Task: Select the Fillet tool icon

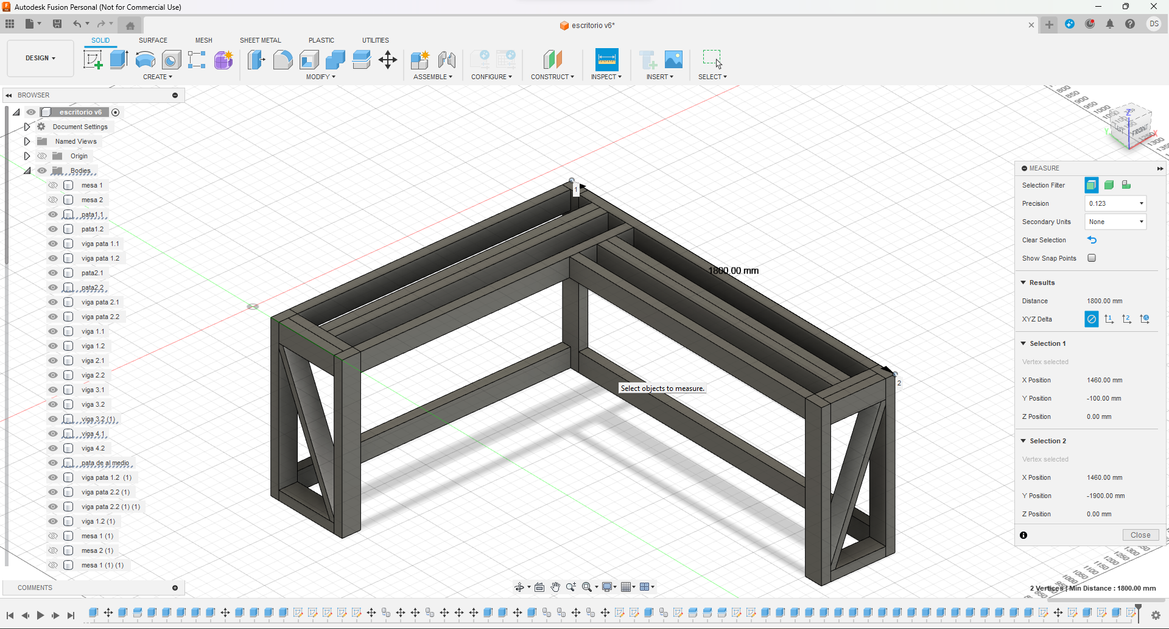Action: coord(283,60)
